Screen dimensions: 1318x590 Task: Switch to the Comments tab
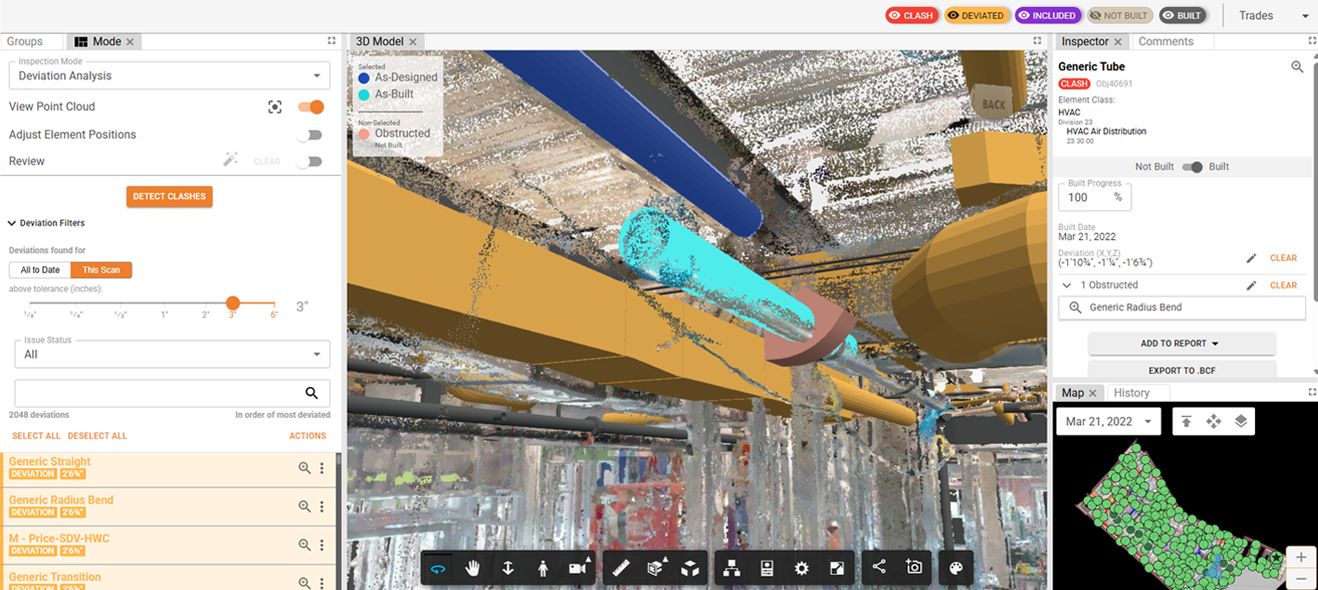[1166, 41]
